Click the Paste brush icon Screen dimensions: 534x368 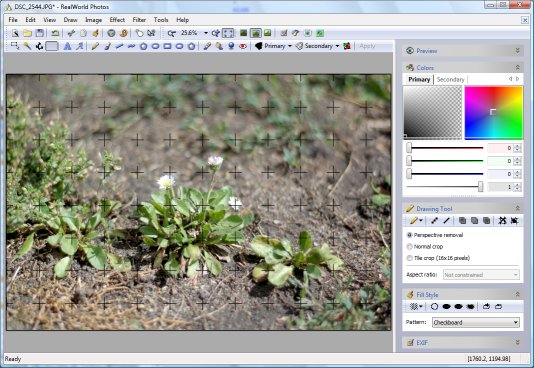click(96, 33)
